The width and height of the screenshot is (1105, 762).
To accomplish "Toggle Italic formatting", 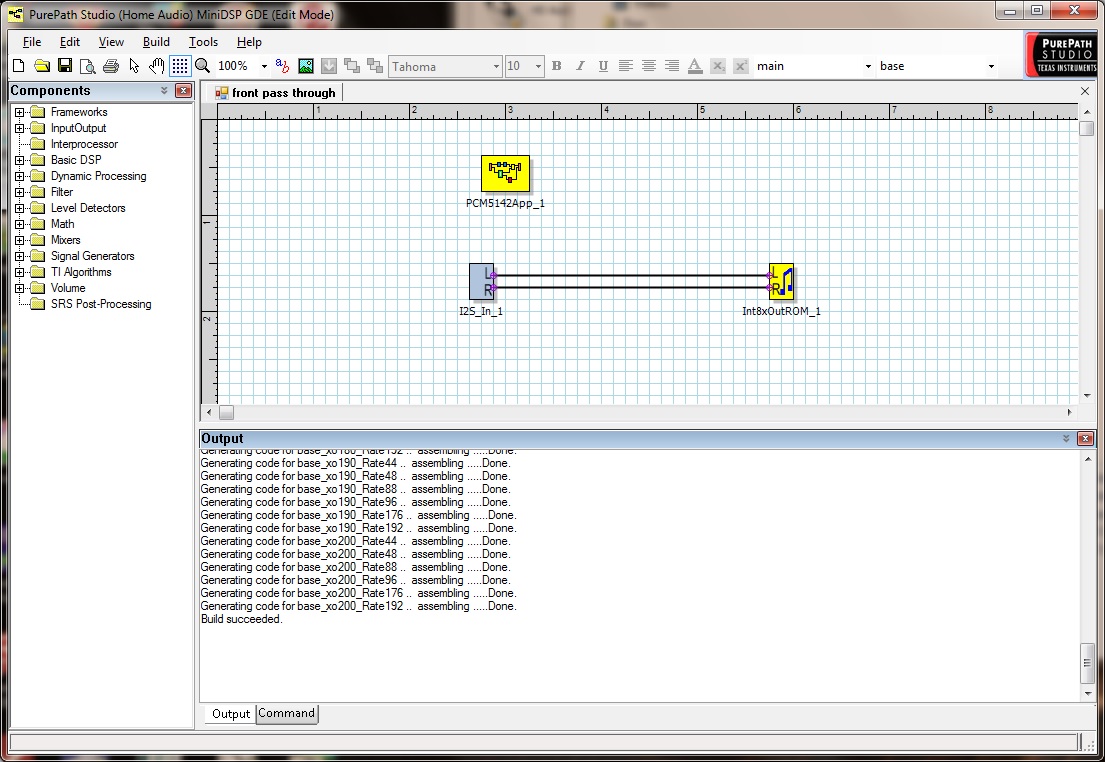I will coord(580,66).
